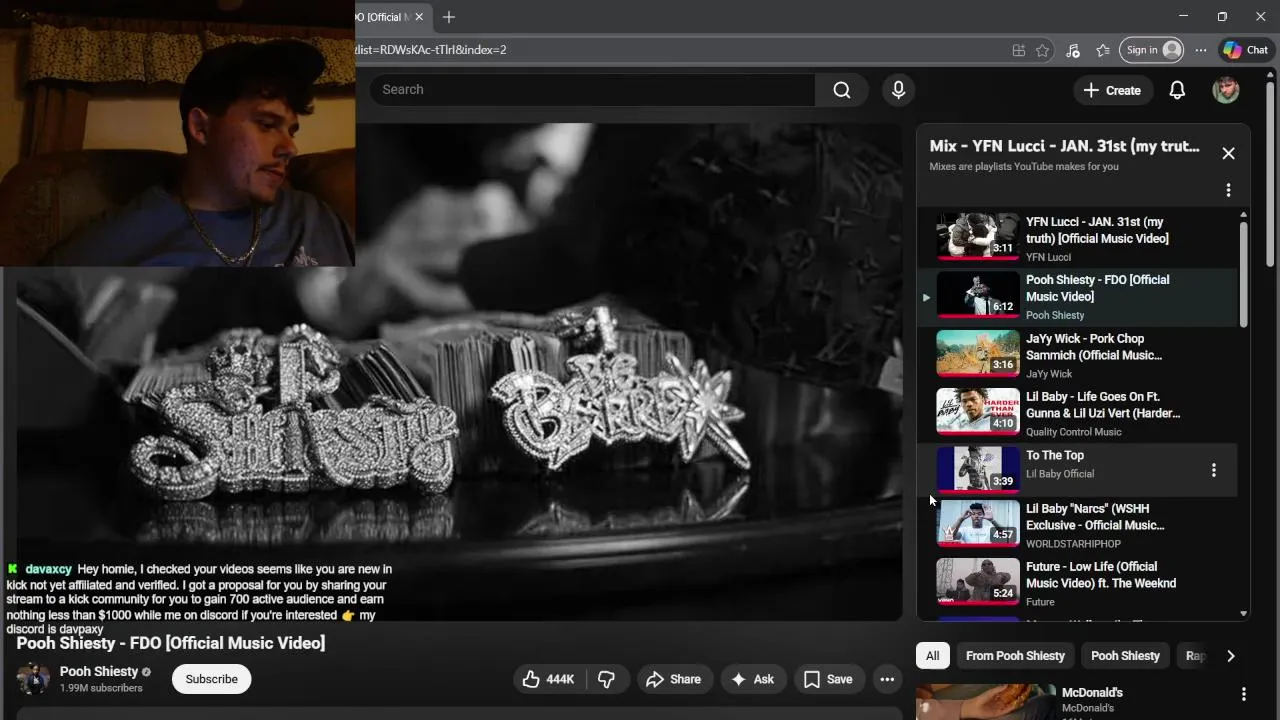Click the playlist panel scrollbar
This screenshot has width=1280, height=720.
(1244, 275)
